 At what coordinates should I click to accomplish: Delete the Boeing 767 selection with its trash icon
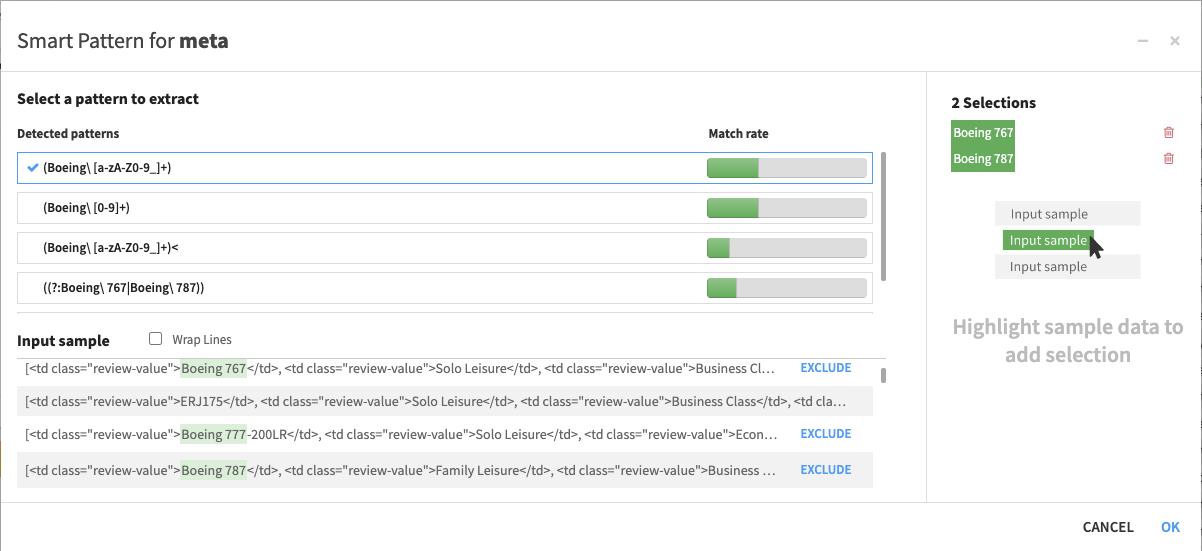(1168, 132)
